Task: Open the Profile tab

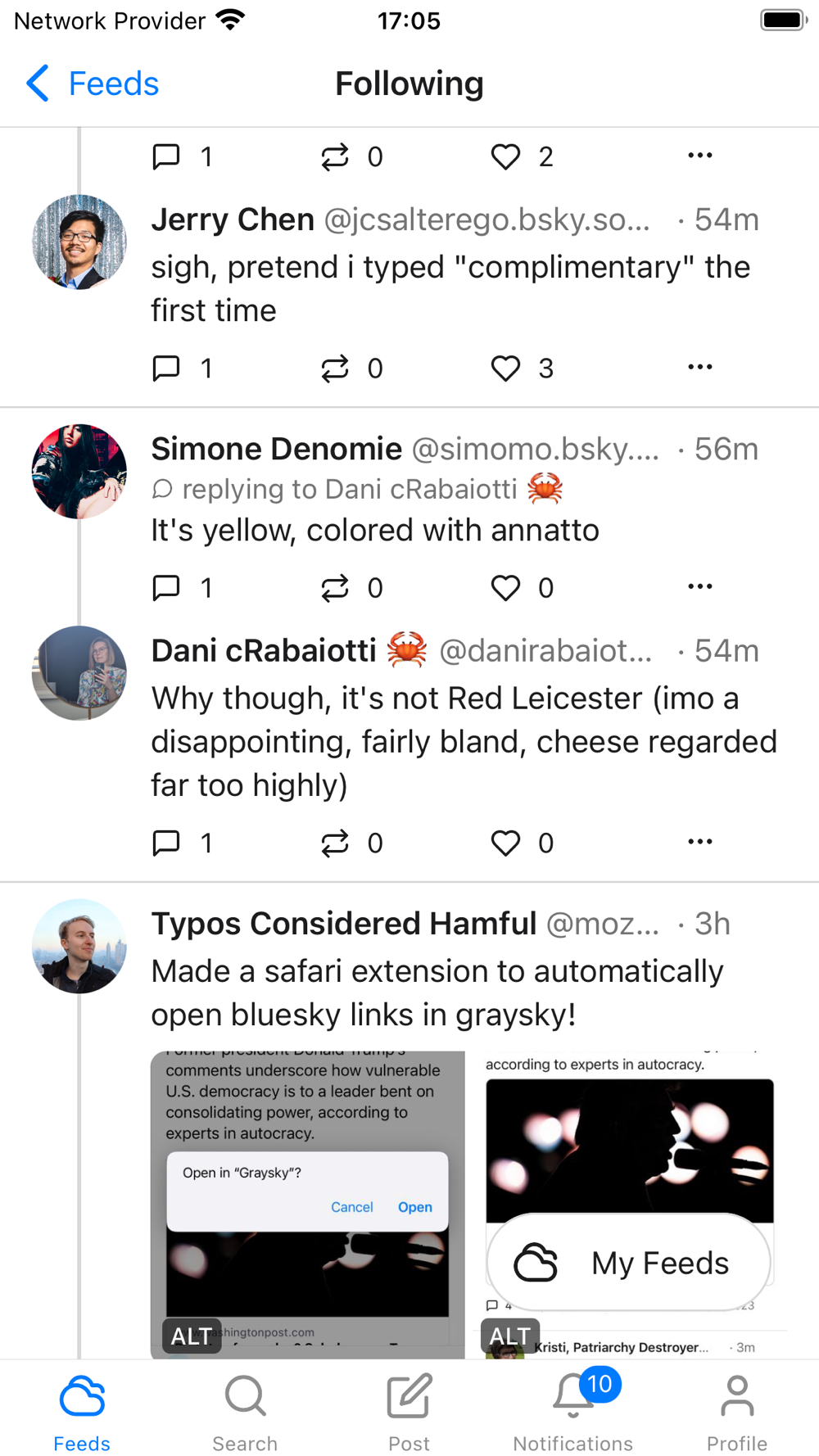Action: click(x=736, y=1409)
